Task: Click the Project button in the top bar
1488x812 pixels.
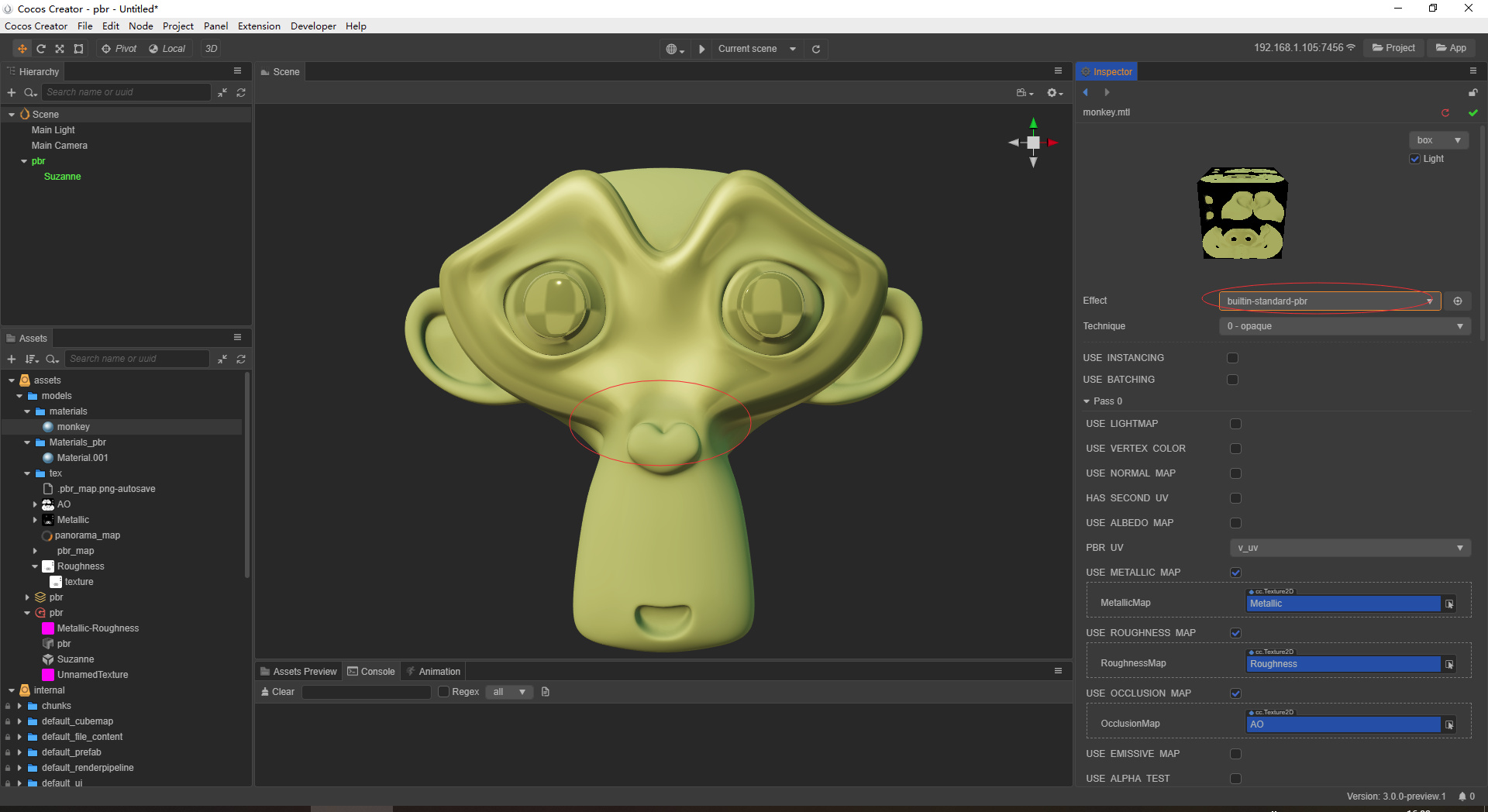Action: coord(1393,48)
